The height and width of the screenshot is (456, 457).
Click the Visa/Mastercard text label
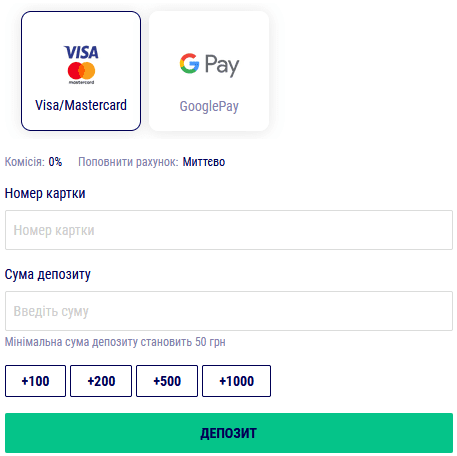pos(81,105)
